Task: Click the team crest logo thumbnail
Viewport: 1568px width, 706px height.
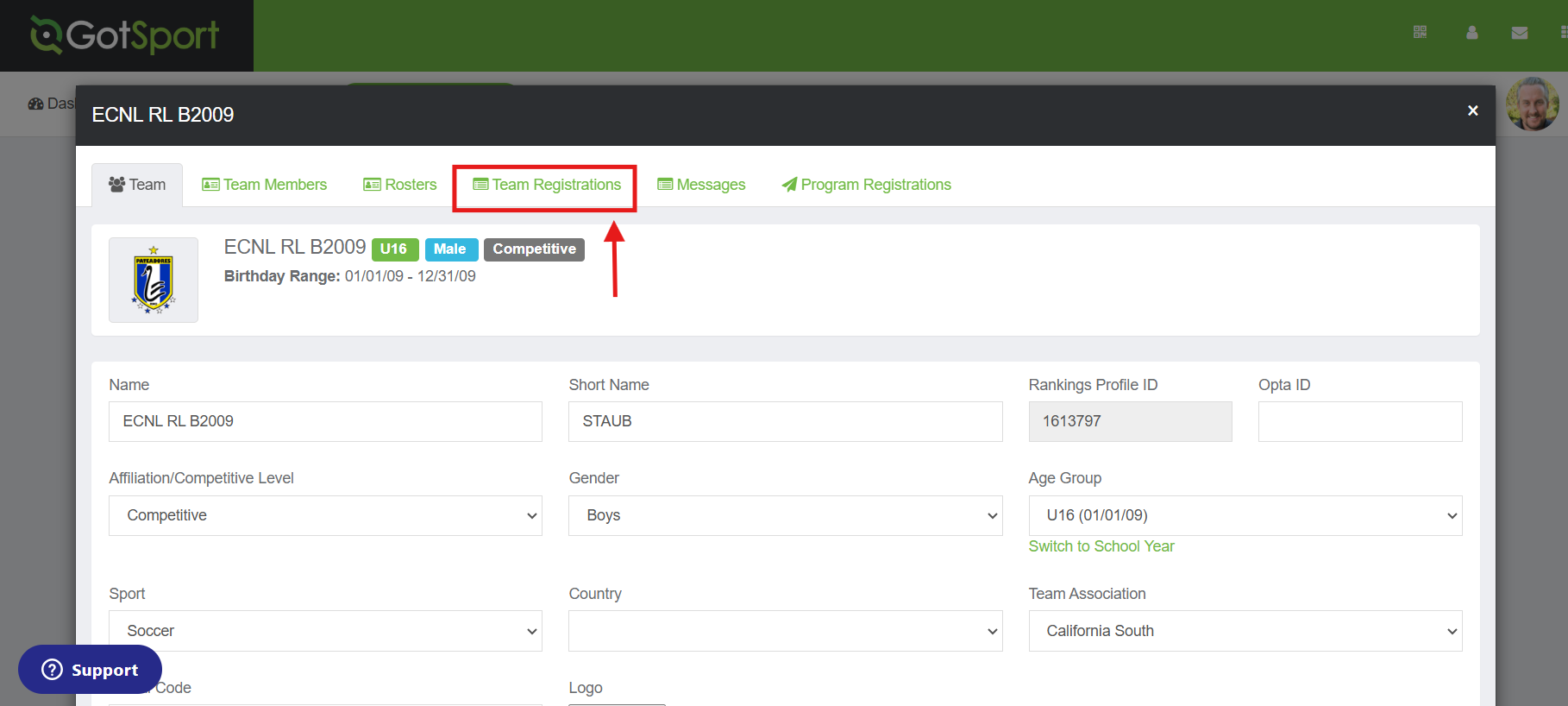Action: [x=154, y=281]
